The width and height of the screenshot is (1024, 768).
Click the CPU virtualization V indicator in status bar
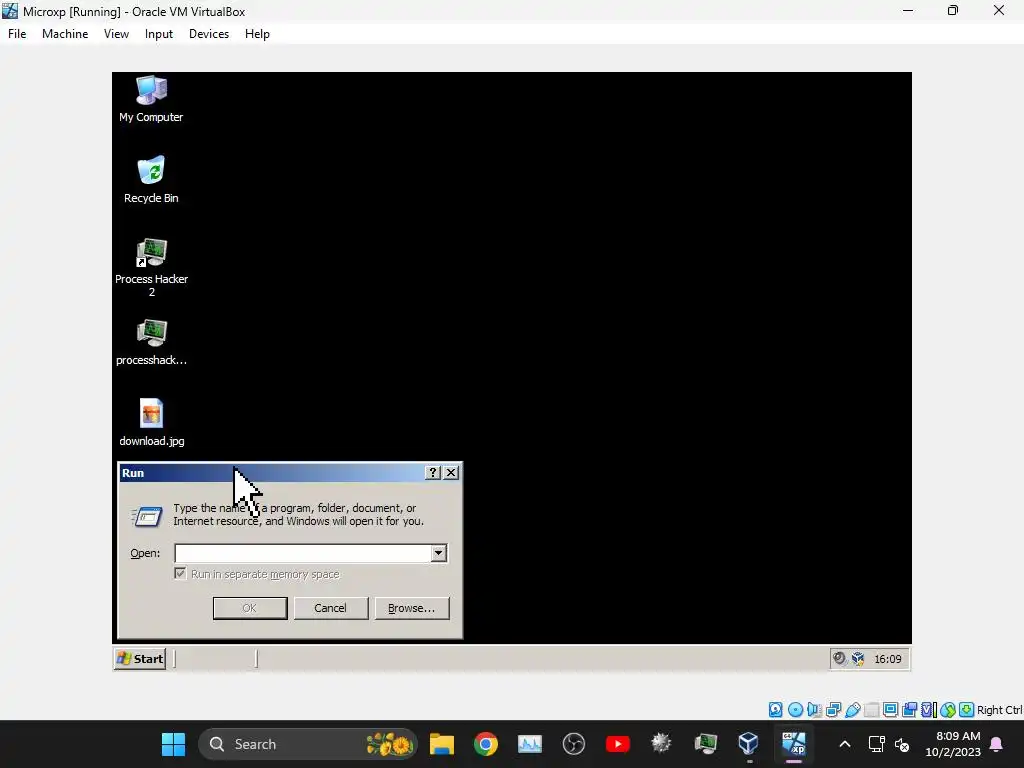[927, 710]
